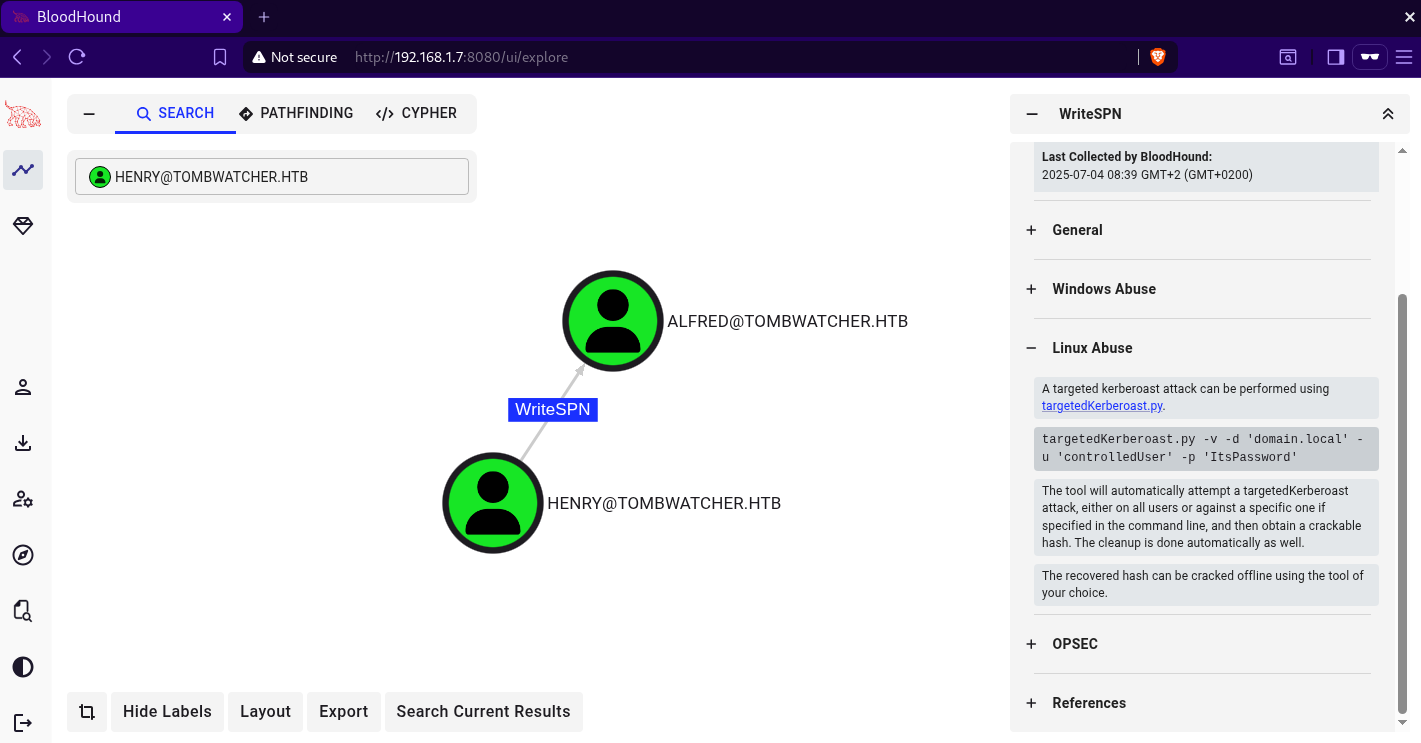The height and width of the screenshot is (743, 1421).
Task: Expand the Windows Abuse section
Action: point(1103,289)
